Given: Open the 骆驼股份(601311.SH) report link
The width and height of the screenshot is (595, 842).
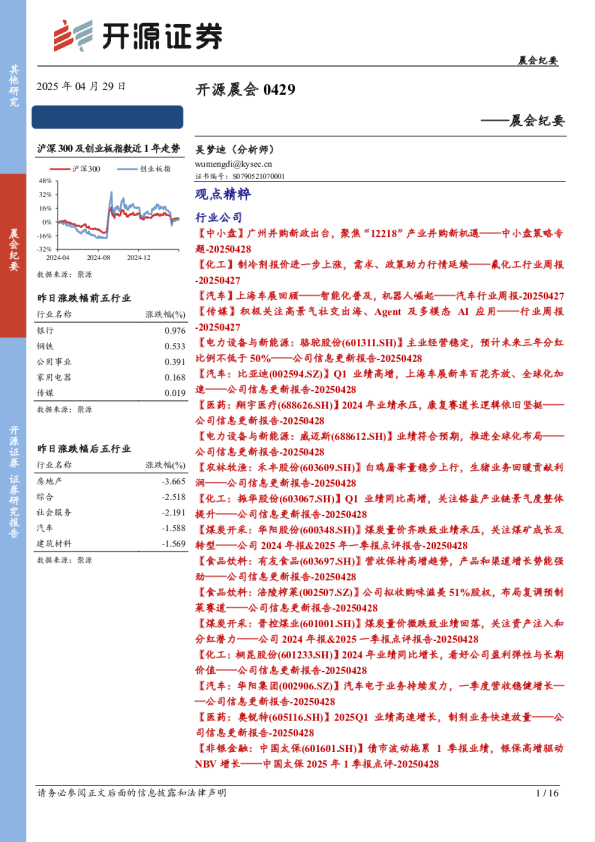Looking at the screenshot, I should [379, 350].
